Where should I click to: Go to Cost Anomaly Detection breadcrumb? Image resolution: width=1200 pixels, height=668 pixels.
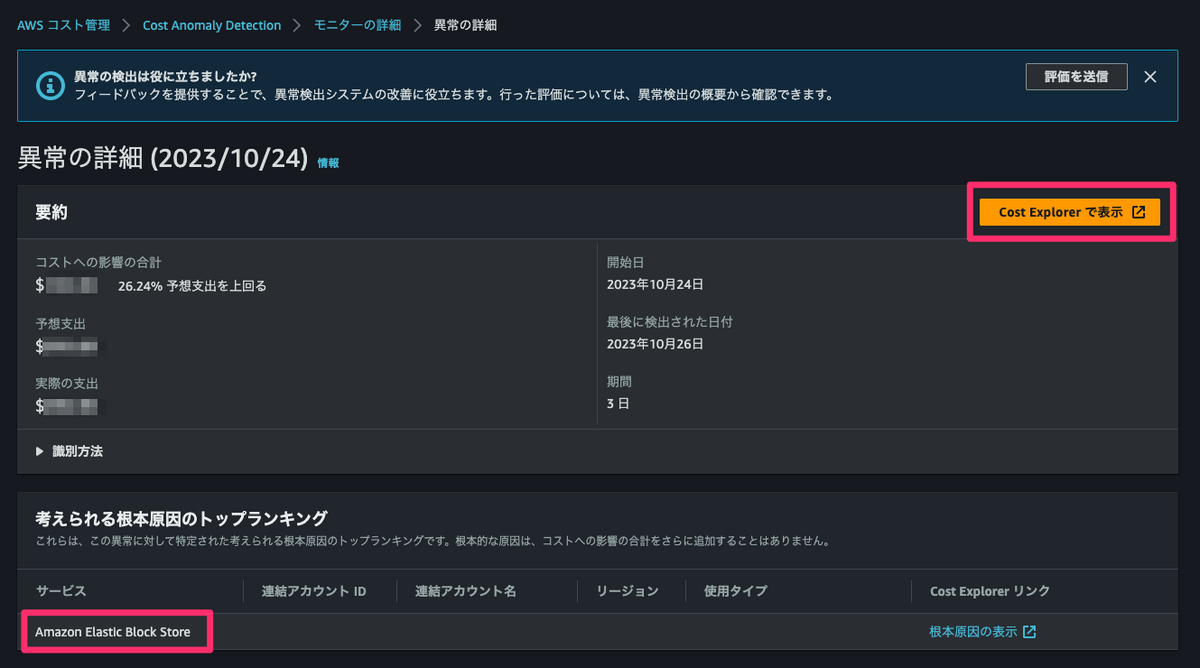[212, 25]
